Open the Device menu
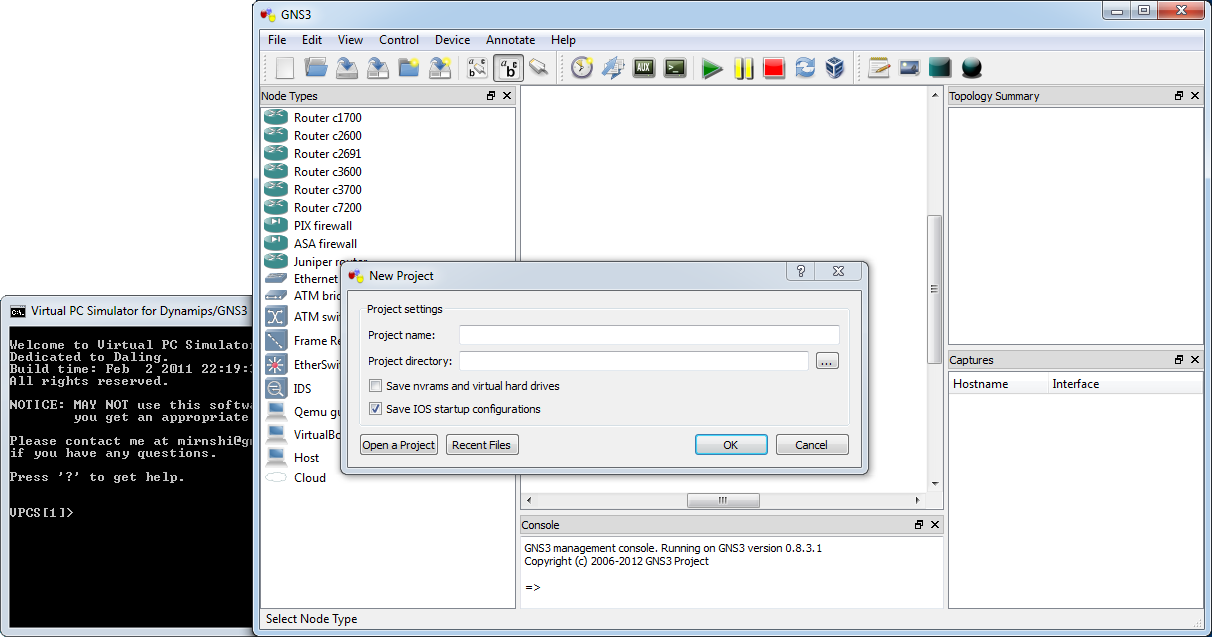 452,40
